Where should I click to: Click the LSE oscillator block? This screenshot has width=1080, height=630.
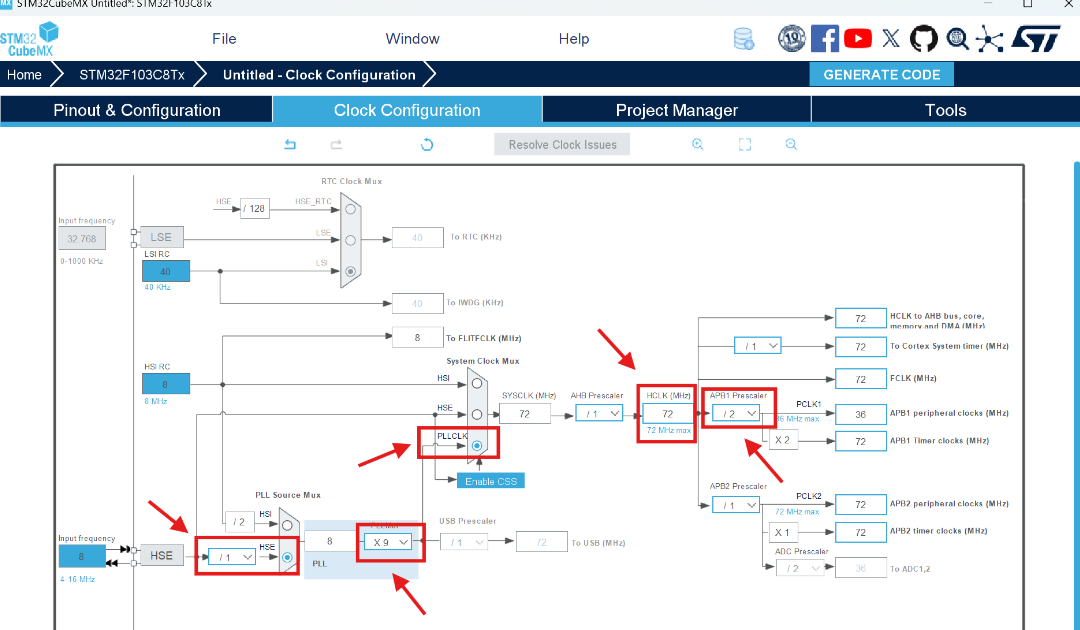(162, 237)
